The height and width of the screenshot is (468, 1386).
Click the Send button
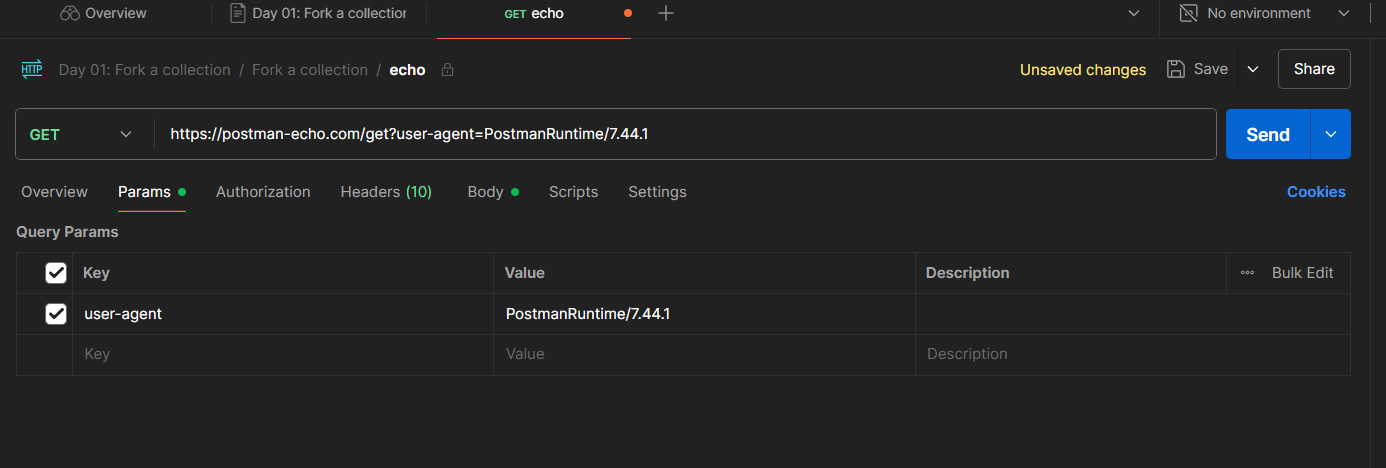point(1268,134)
